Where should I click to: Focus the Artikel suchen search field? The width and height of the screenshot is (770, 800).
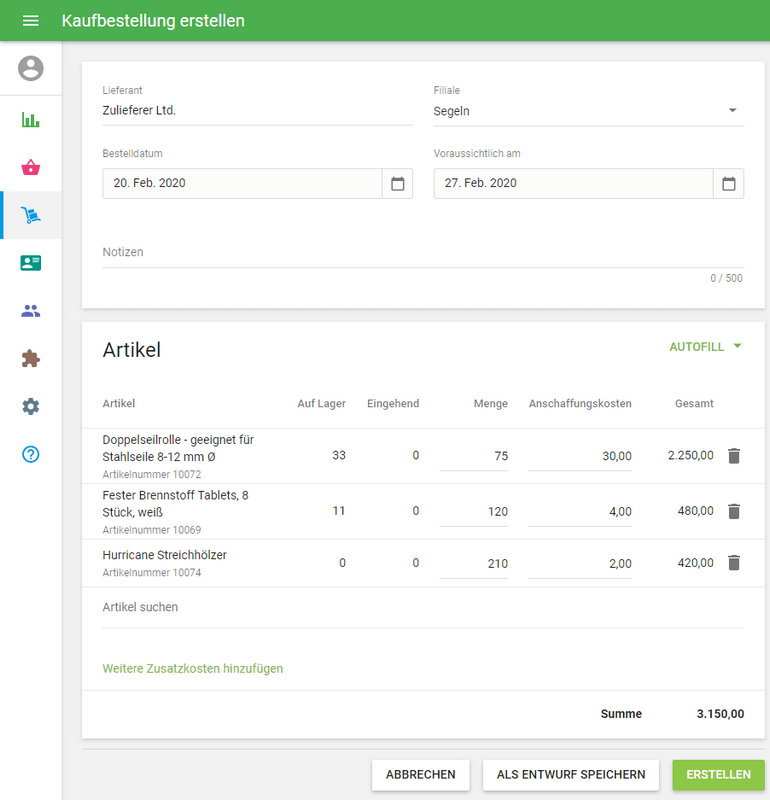tap(422, 608)
